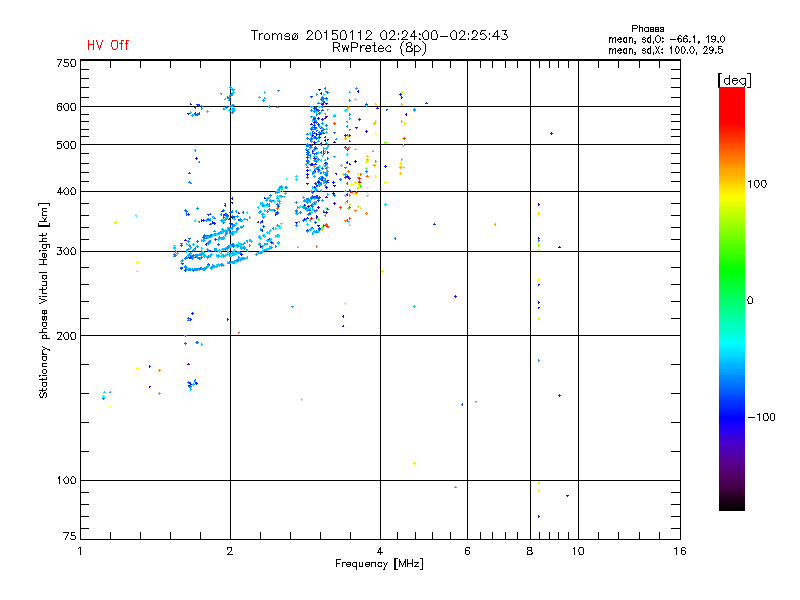Click the '500' y-axis label
The width and height of the screenshot is (800, 600).
[66, 145]
